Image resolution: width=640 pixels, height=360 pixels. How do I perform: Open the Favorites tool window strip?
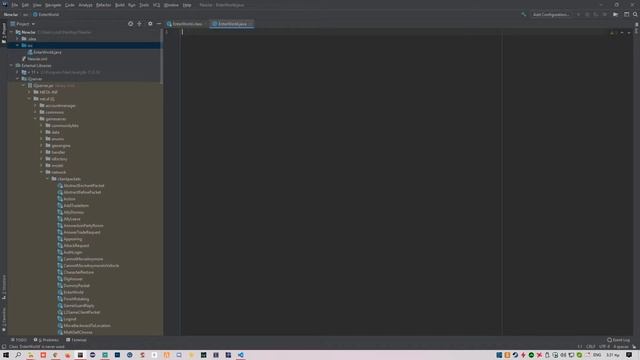pyautogui.click(x=4, y=319)
